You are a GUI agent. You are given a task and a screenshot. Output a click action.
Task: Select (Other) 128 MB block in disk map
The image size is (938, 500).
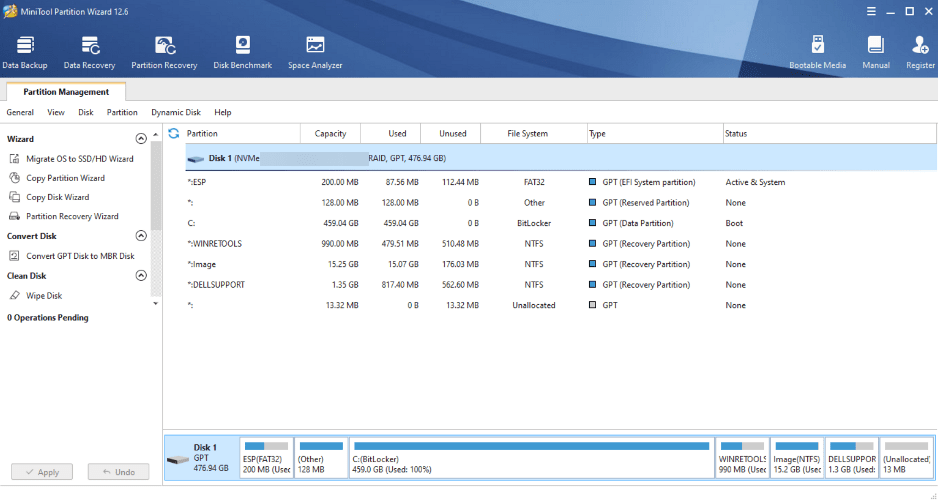click(x=321, y=458)
